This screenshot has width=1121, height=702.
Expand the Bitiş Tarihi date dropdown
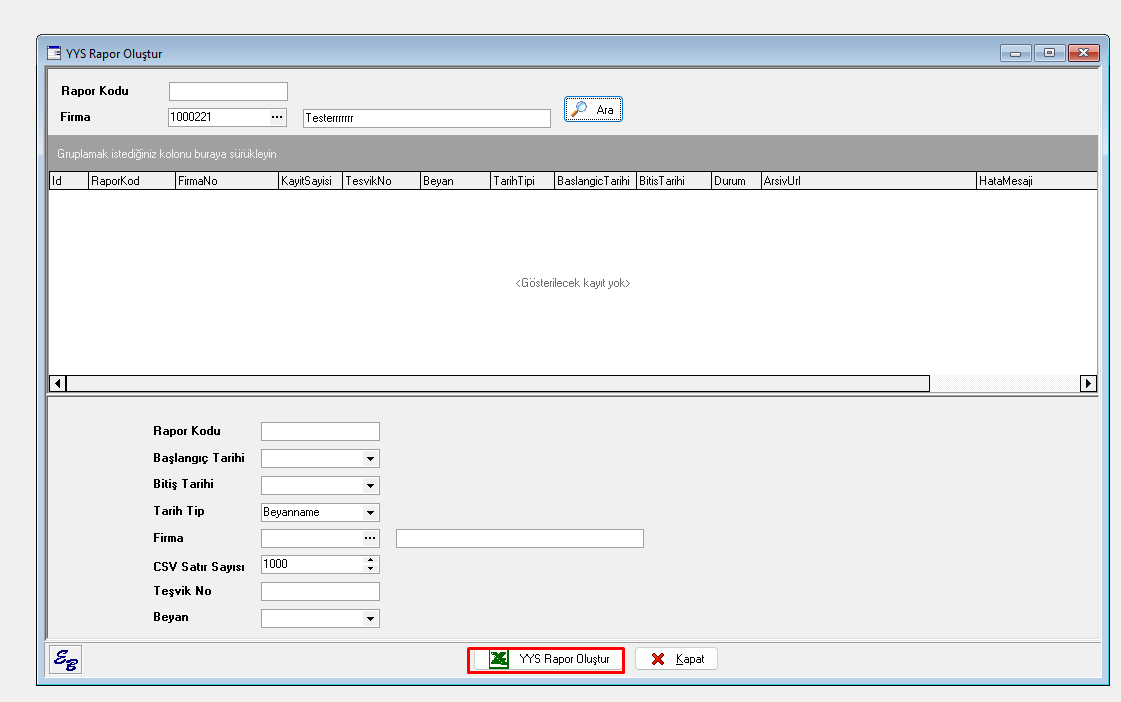click(x=370, y=486)
